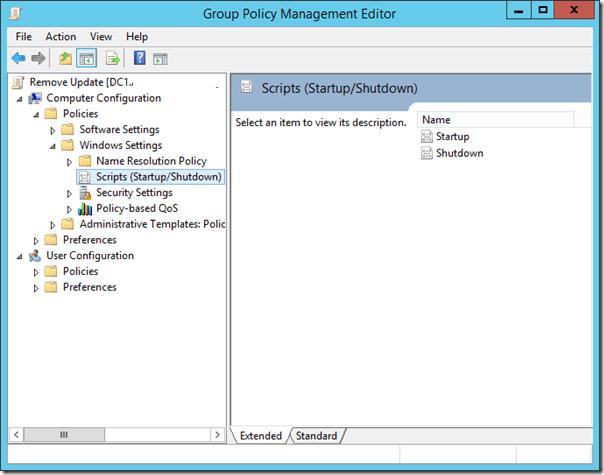
Task: Expand the Security Settings node
Action: point(69,193)
